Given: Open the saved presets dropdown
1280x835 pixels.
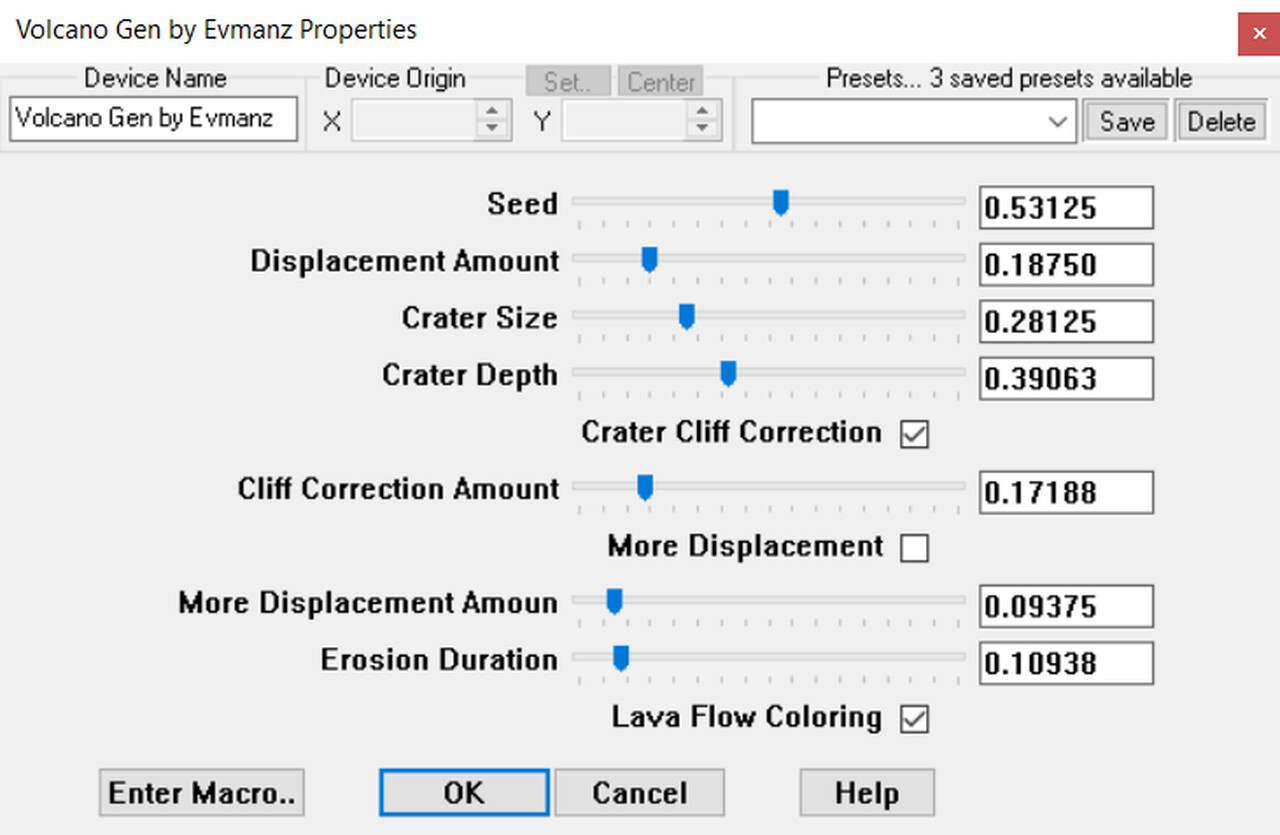Looking at the screenshot, I should click(x=1057, y=121).
